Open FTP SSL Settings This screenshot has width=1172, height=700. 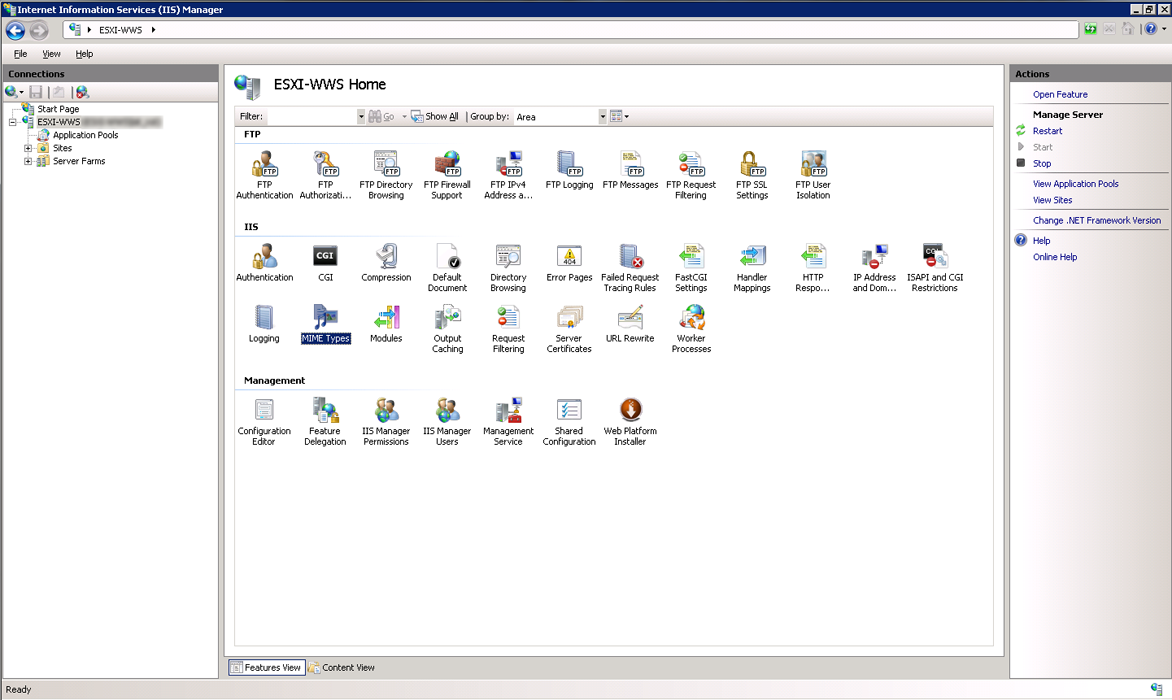[x=752, y=175]
